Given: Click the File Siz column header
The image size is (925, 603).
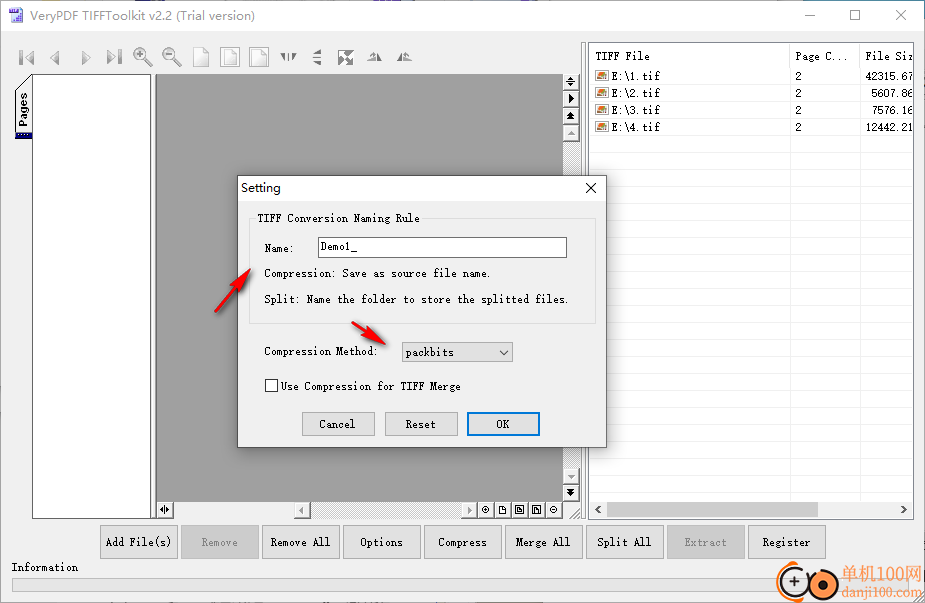Looking at the screenshot, I should [x=887, y=56].
